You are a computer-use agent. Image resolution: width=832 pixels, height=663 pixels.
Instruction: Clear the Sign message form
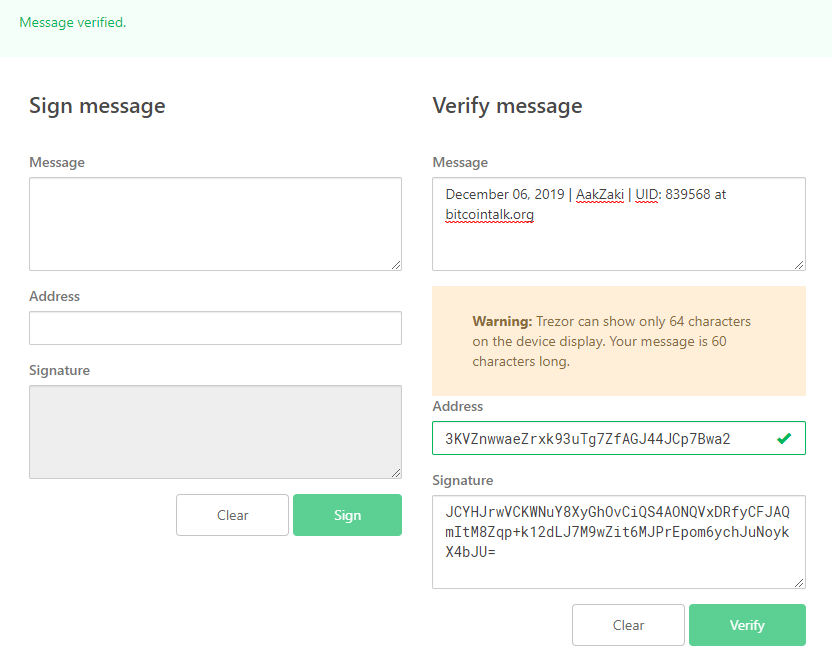(232, 515)
